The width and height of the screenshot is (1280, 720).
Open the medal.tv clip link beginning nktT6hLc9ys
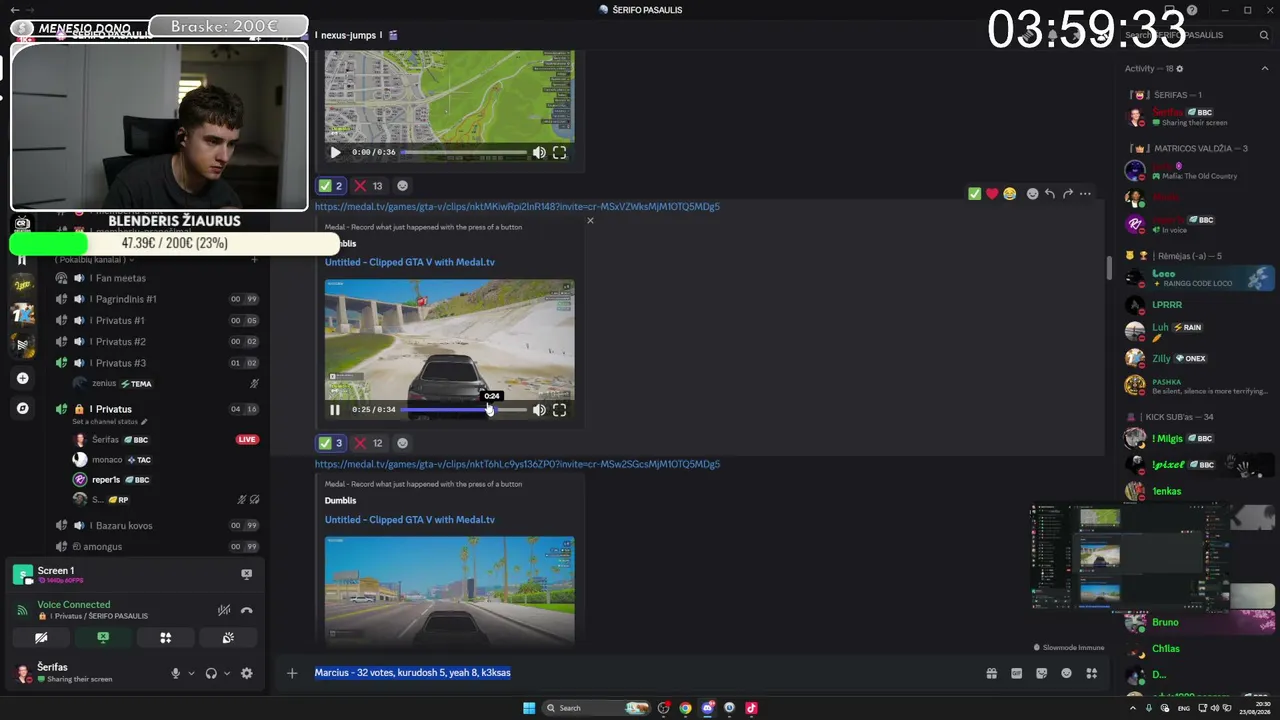click(517, 464)
